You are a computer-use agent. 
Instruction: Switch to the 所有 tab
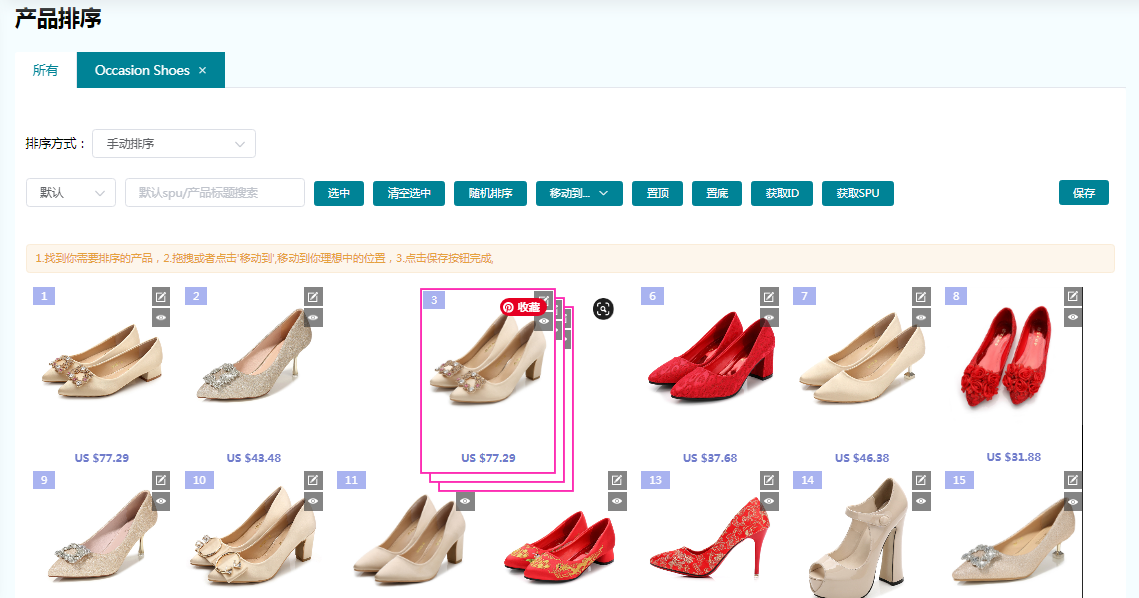(45, 70)
